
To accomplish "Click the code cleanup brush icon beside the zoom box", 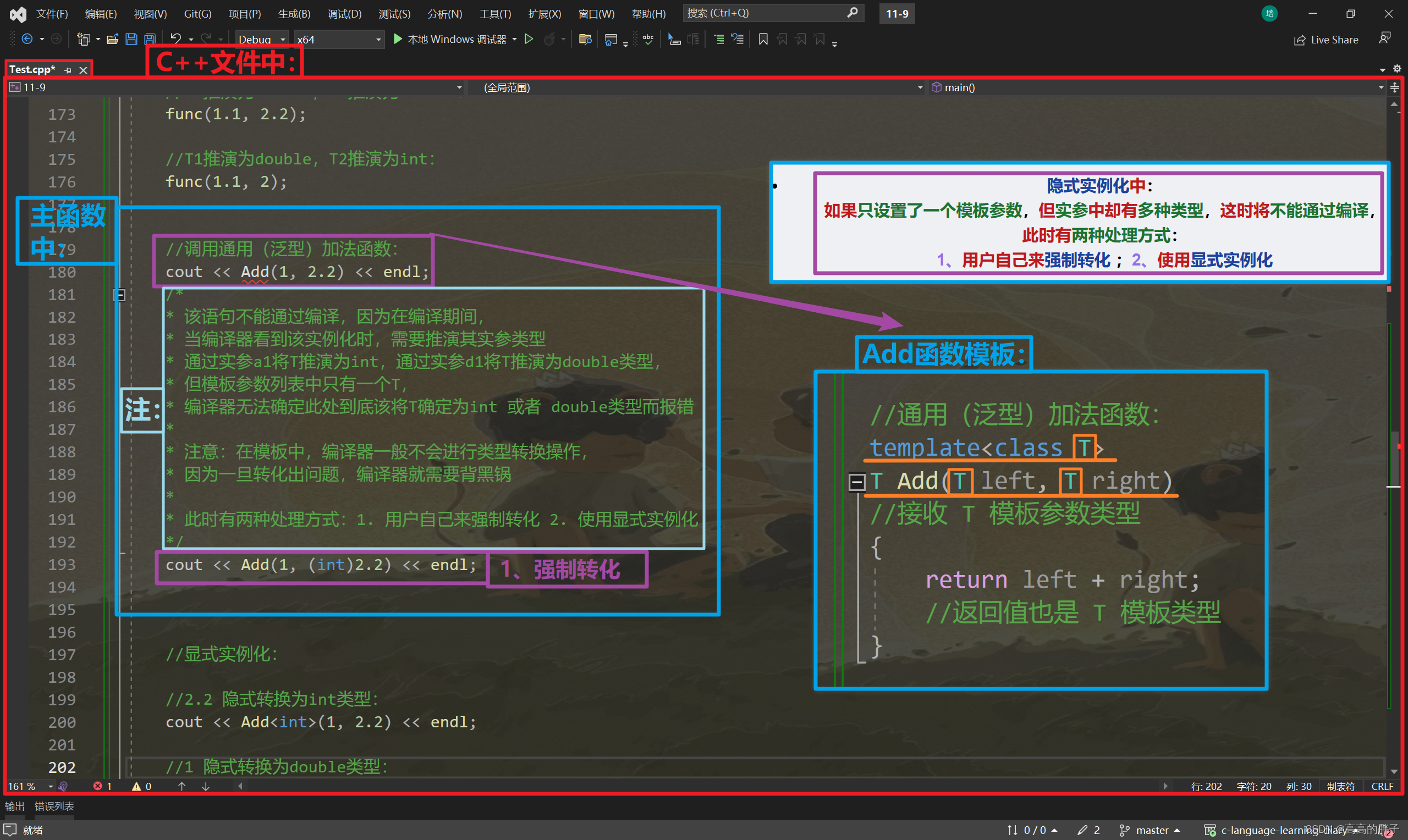I will [x=63, y=786].
